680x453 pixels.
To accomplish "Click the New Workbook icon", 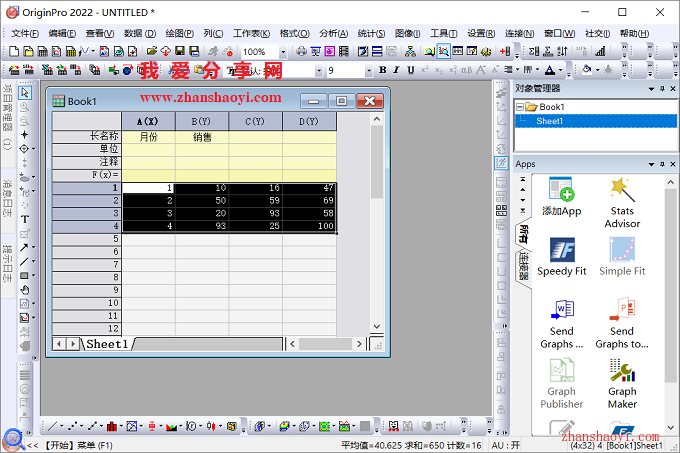I will click(x=42, y=52).
